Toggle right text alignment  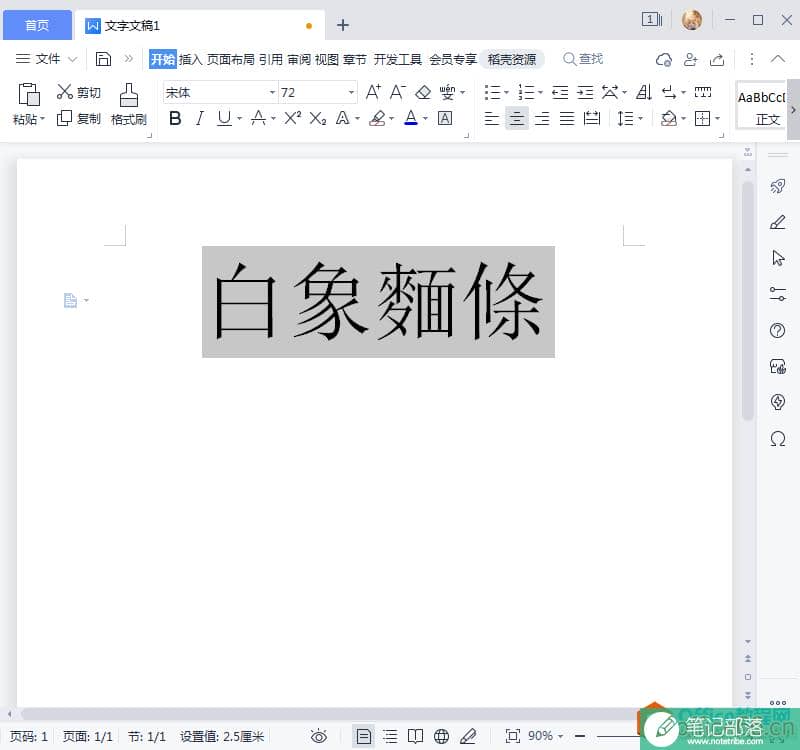click(x=542, y=118)
